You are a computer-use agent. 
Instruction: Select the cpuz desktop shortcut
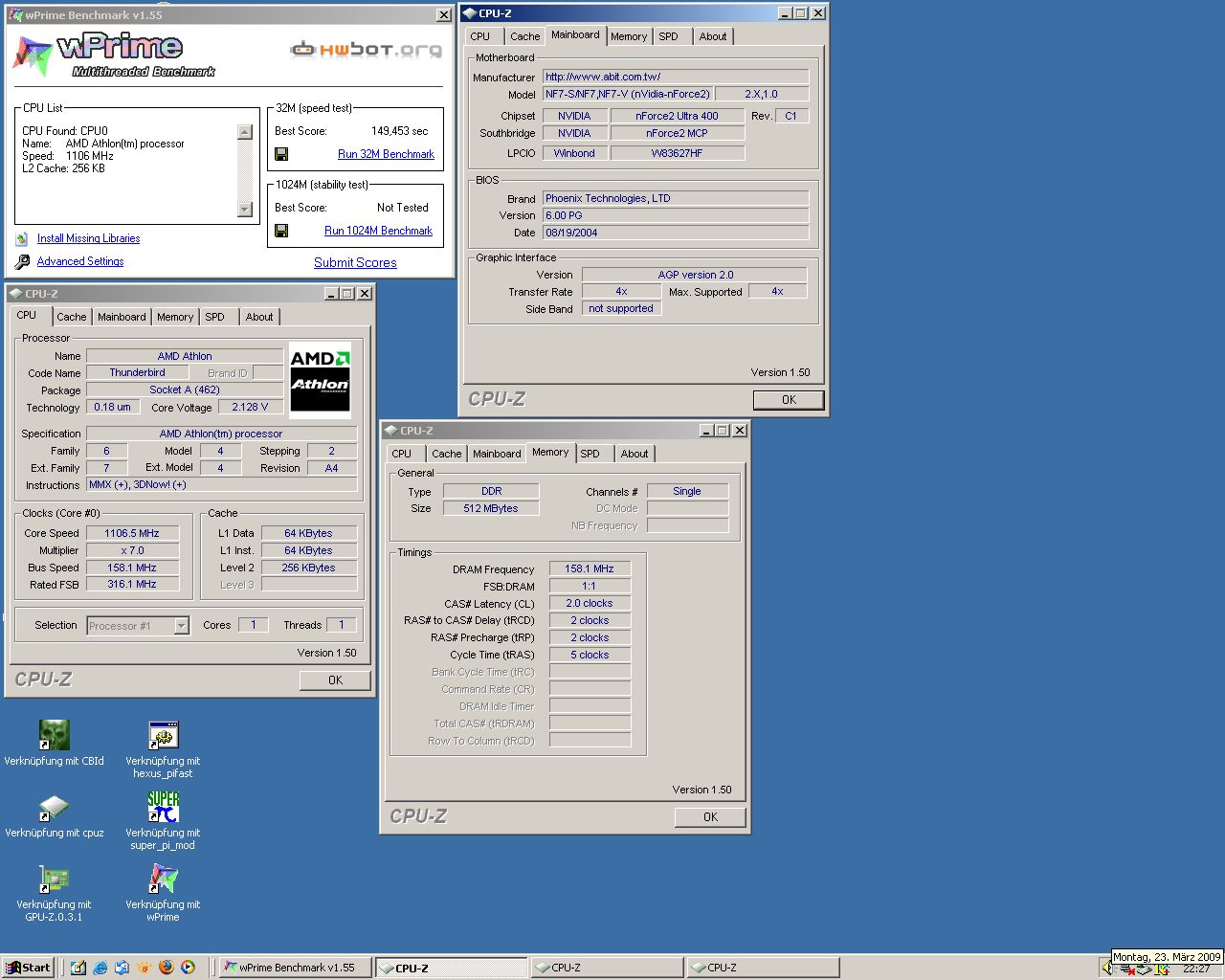pyautogui.click(x=55, y=815)
